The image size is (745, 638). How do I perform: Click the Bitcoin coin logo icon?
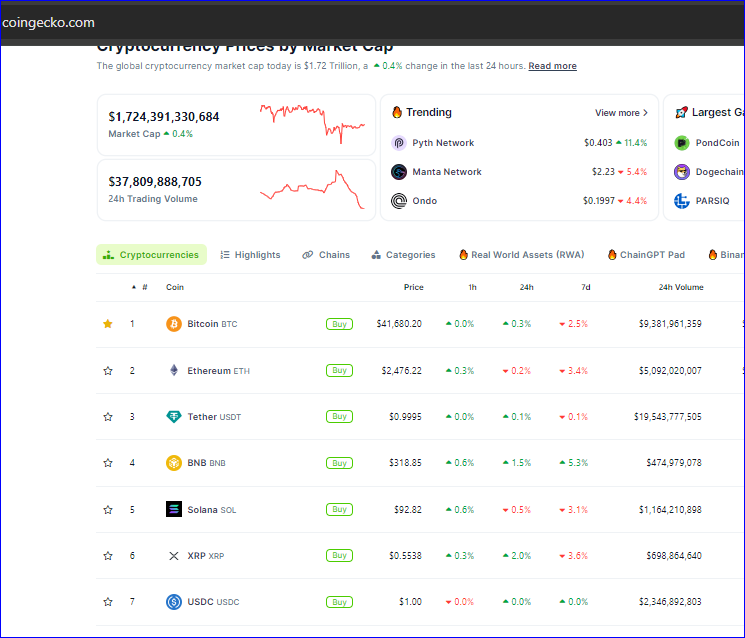tap(173, 324)
